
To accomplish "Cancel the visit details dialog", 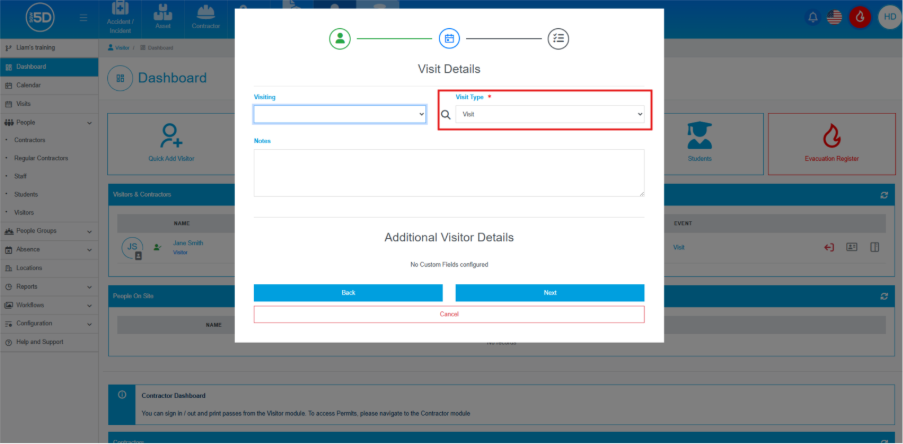I will click(x=449, y=314).
